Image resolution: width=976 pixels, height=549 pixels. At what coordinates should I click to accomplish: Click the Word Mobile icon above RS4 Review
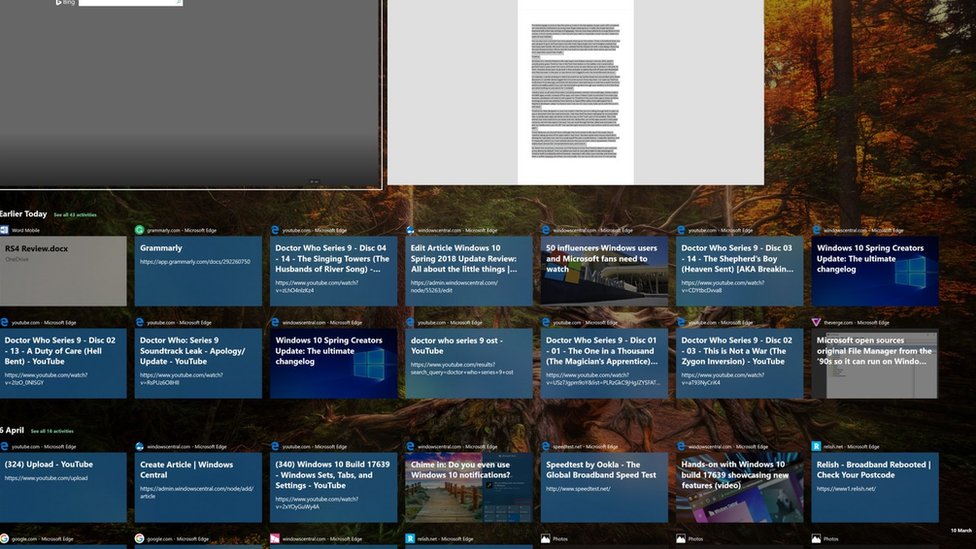pyautogui.click(x=4, y=230)
